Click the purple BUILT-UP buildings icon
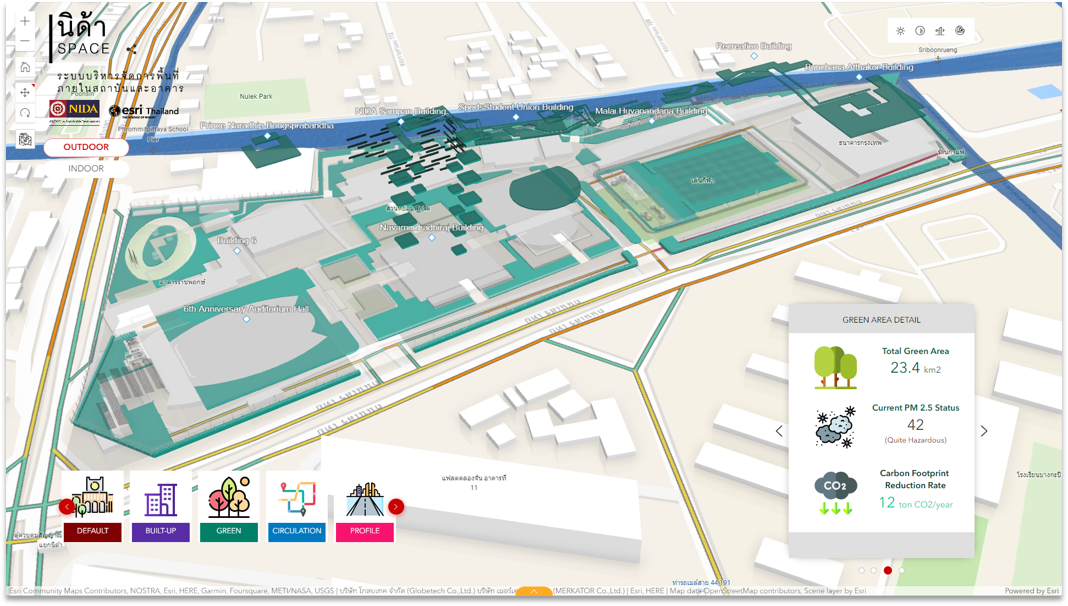 coord(161,498)
